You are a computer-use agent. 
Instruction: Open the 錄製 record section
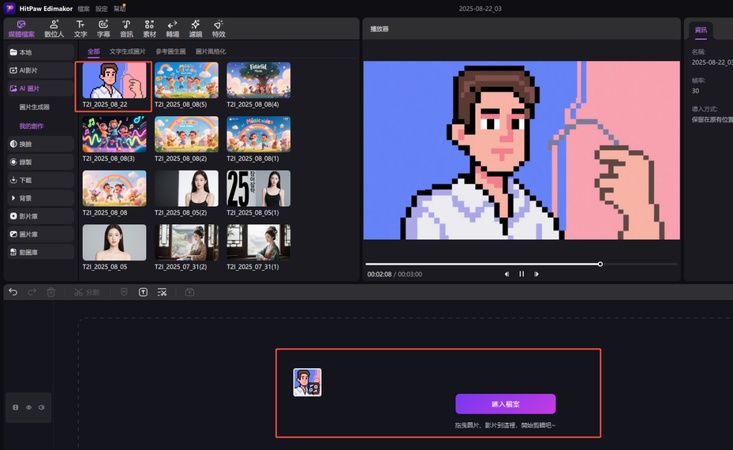click(x=41, y=162)
